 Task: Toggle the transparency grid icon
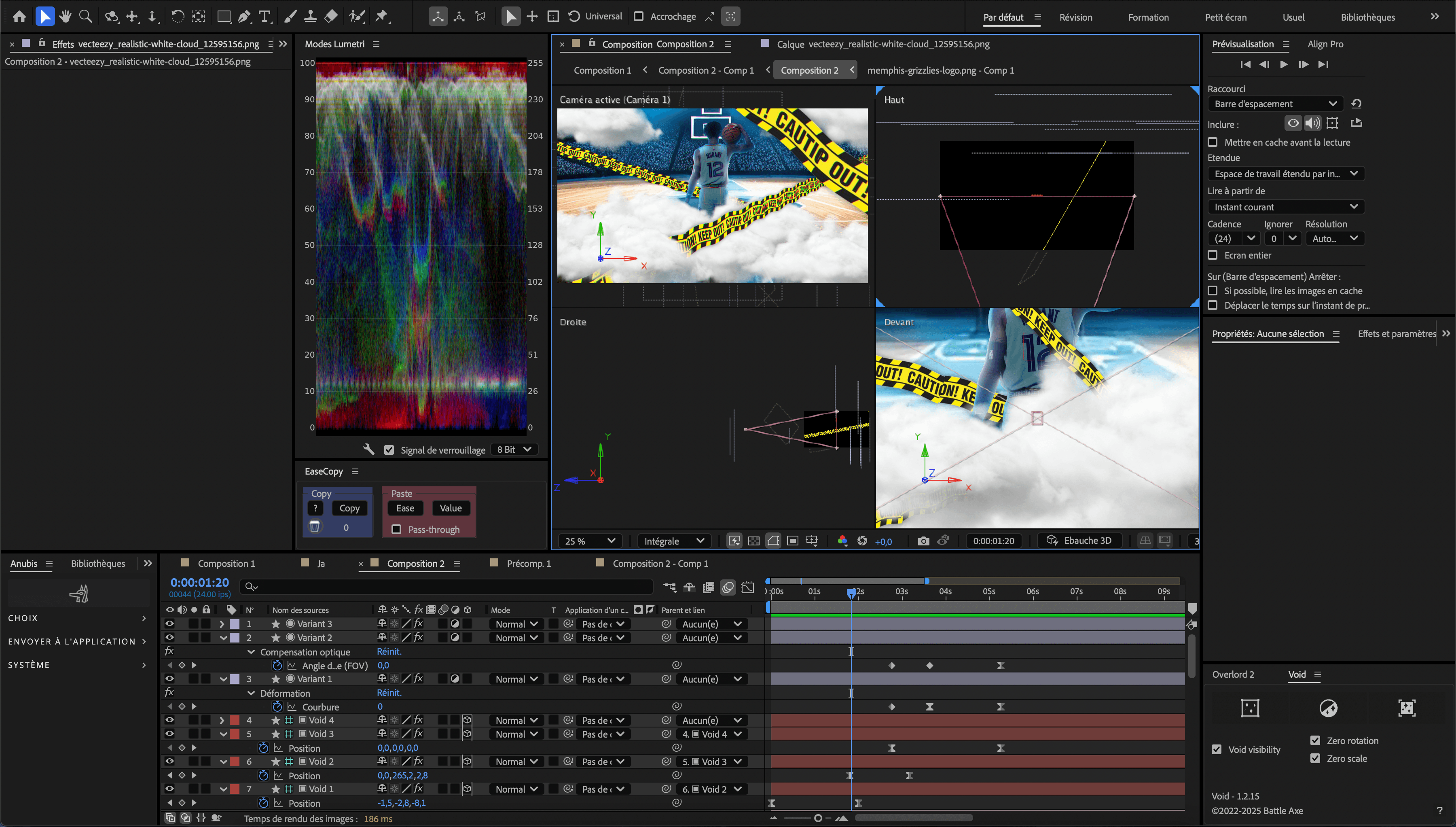754,541
